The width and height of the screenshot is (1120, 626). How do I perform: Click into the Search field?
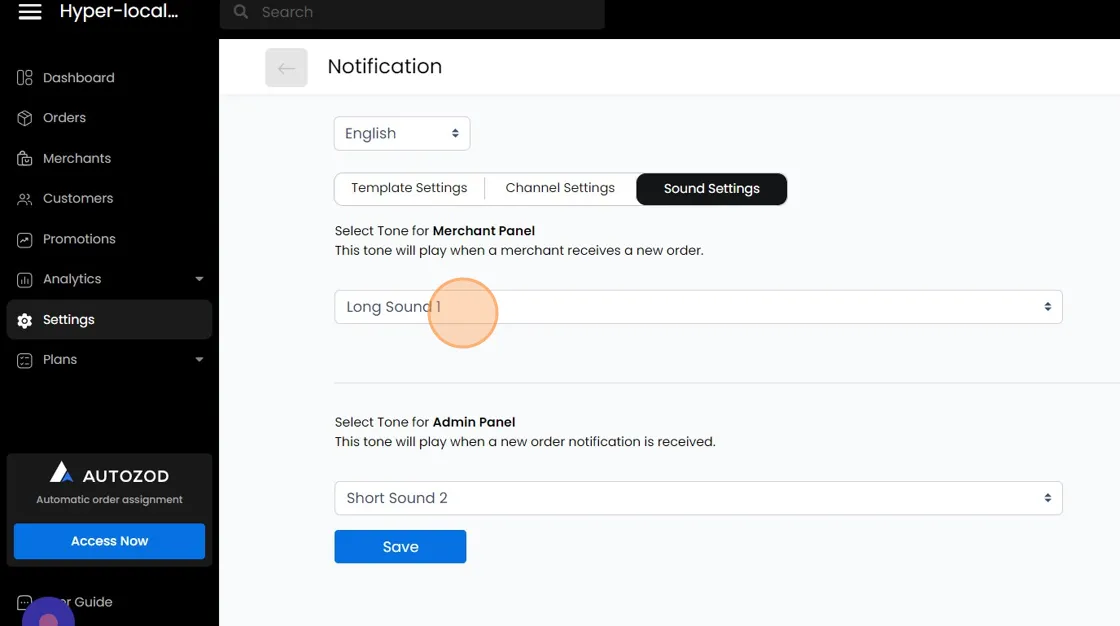click(412, 12)
